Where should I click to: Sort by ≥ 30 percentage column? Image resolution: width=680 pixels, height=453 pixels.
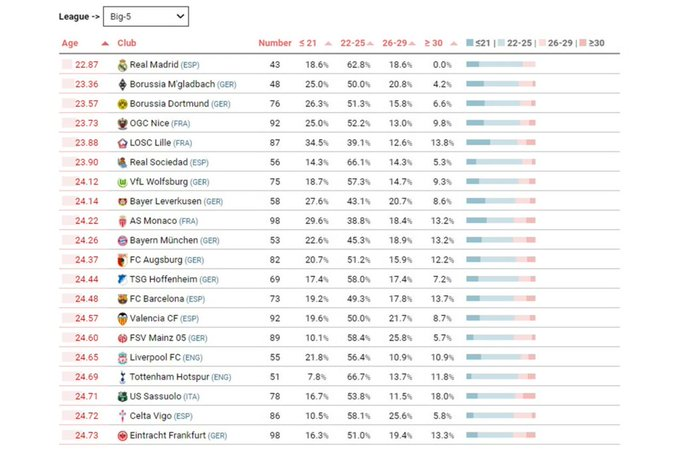click(433, 44)
